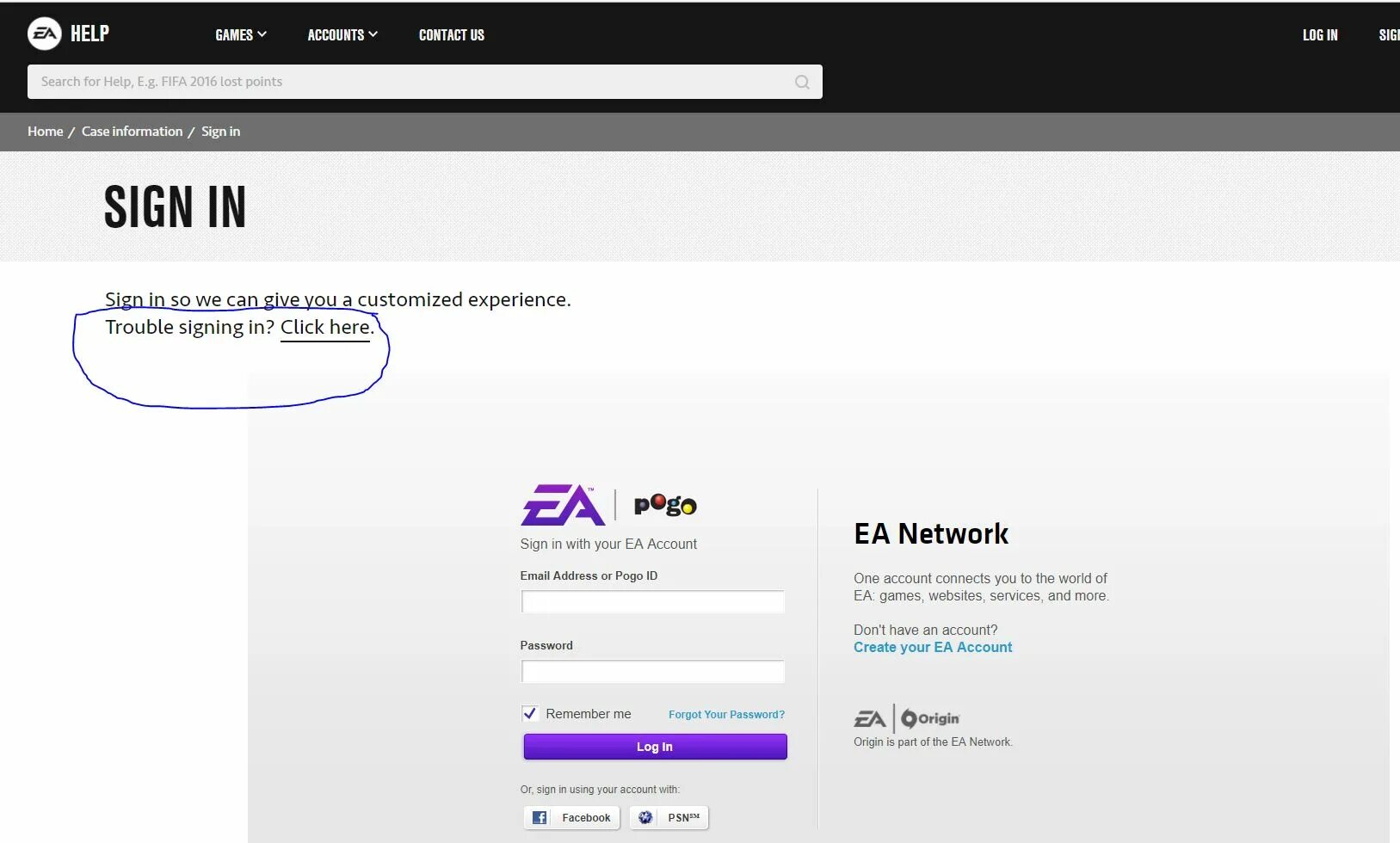
Task: Click the search magnifier icon
Action: [x=802, y=82]
